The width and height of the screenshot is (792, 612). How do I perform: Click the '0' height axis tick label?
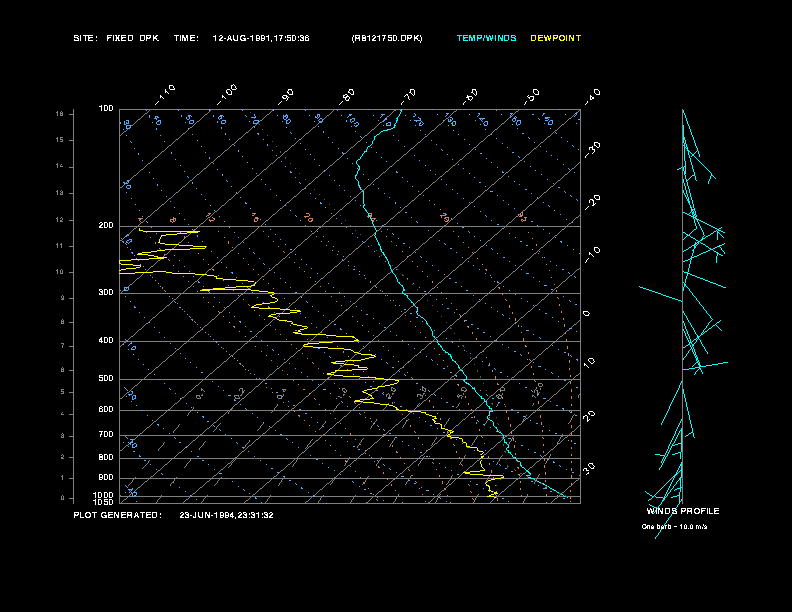[x=63, y=498]
